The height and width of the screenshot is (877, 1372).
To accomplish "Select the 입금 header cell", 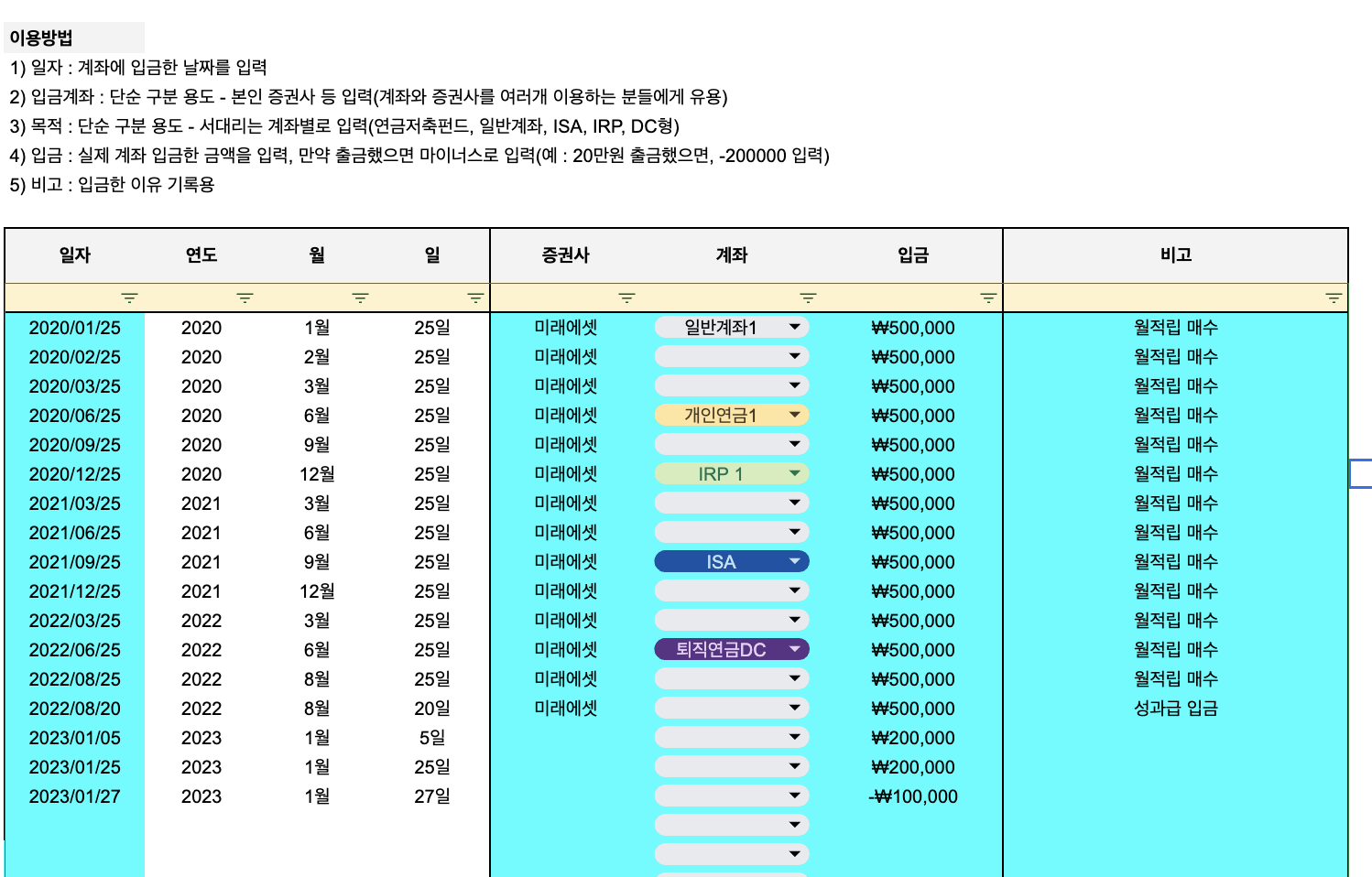I will pos(913,255).
